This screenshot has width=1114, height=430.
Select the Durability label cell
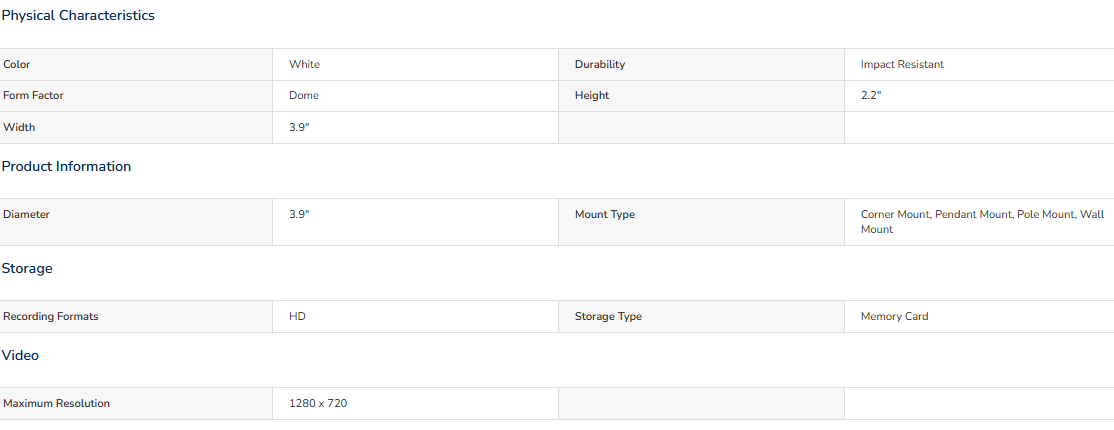[701, 65]
